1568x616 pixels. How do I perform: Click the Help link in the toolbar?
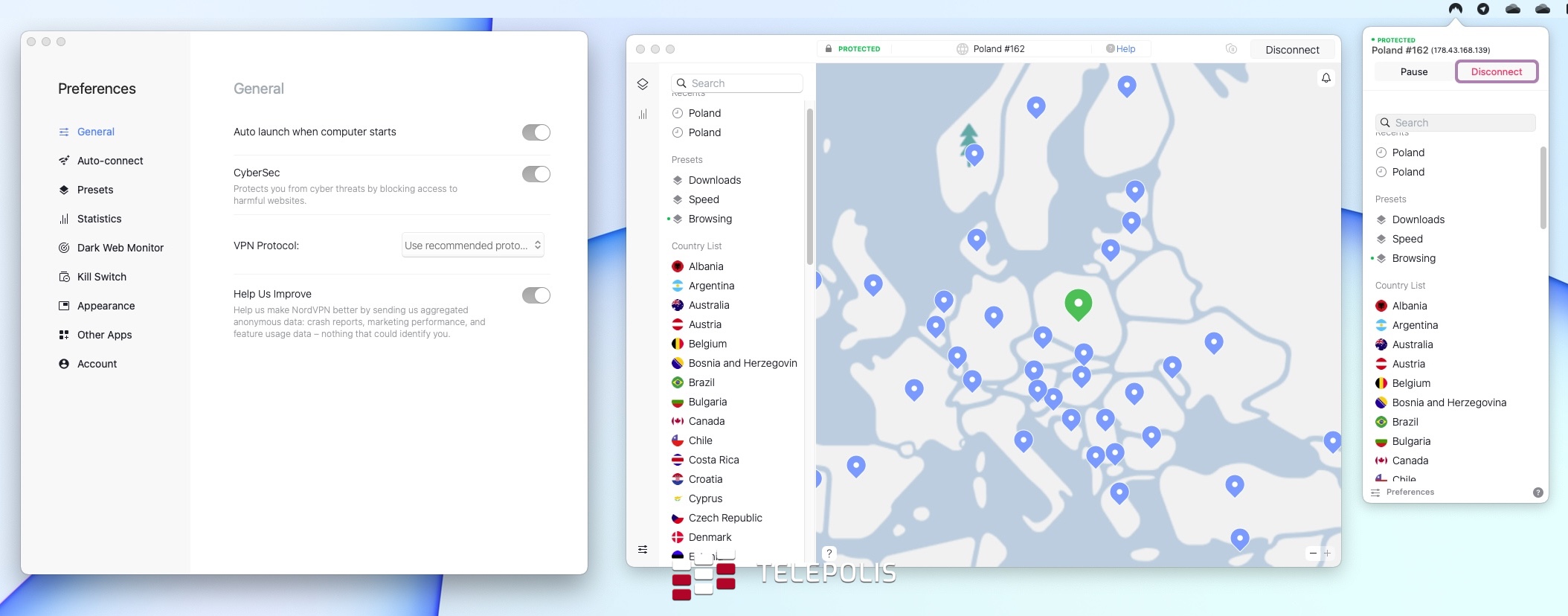pyautogui.click(x=1121, y=49)
